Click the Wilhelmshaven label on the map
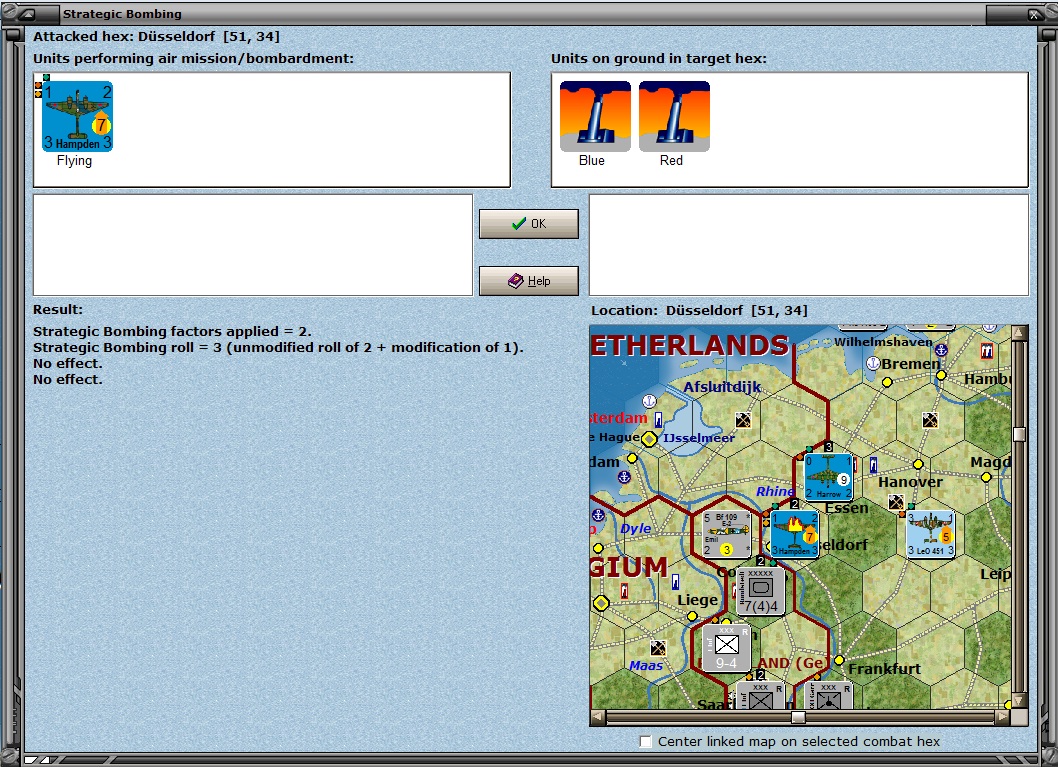1058x767 pixels. (x=883, y=342)
